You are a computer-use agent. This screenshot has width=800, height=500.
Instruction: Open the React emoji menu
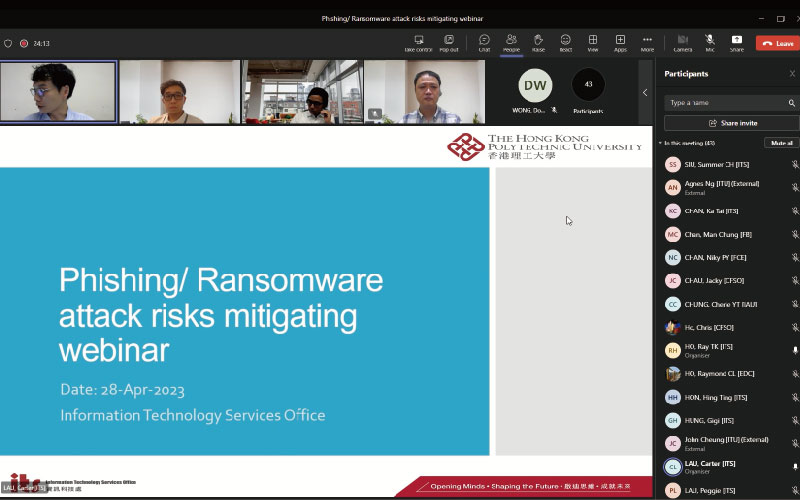click(565, 42)
